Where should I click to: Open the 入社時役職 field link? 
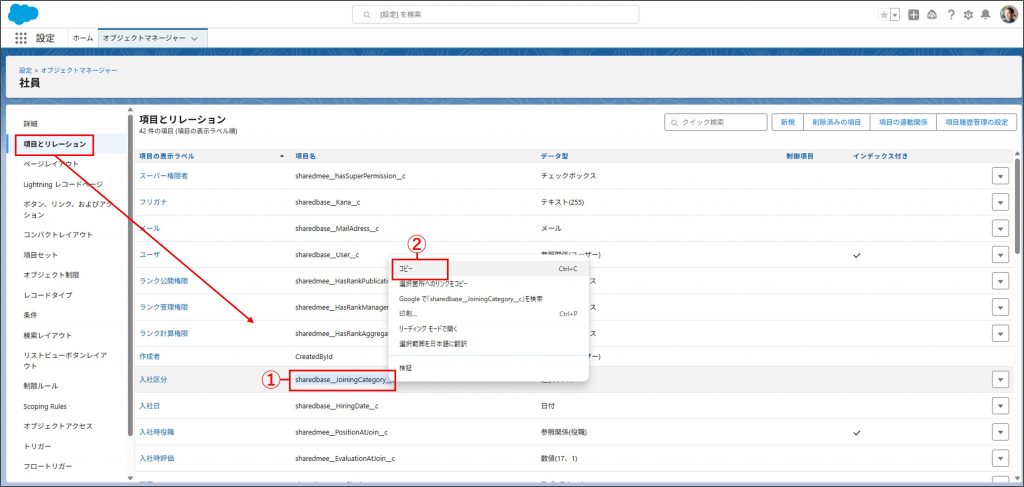click(157, 432)
